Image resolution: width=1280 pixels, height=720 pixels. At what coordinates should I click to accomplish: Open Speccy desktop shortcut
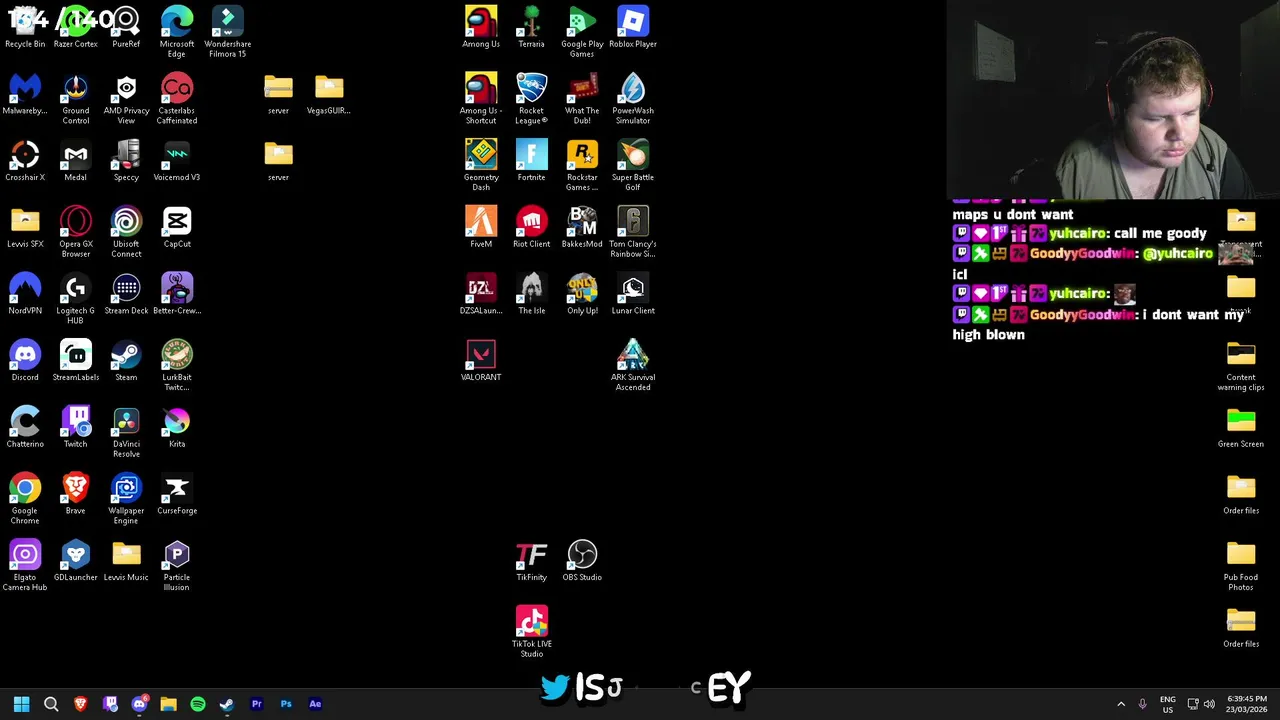pyautogui.click(x=126, y=162)
